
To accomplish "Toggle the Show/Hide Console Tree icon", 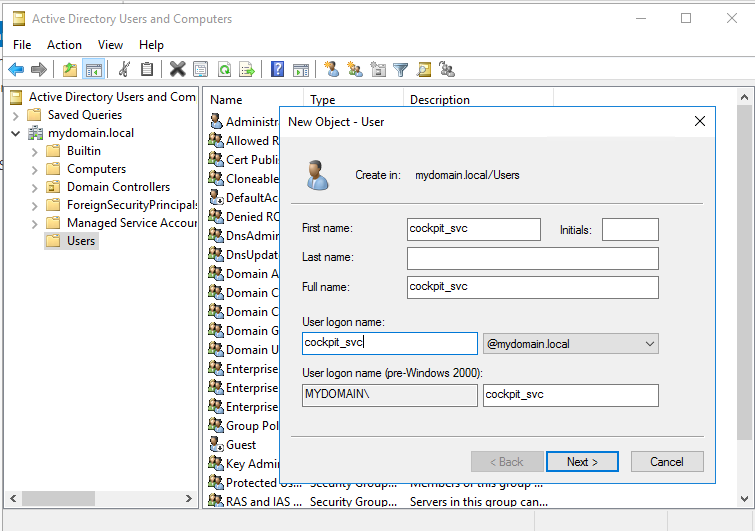I will point(93,69).
